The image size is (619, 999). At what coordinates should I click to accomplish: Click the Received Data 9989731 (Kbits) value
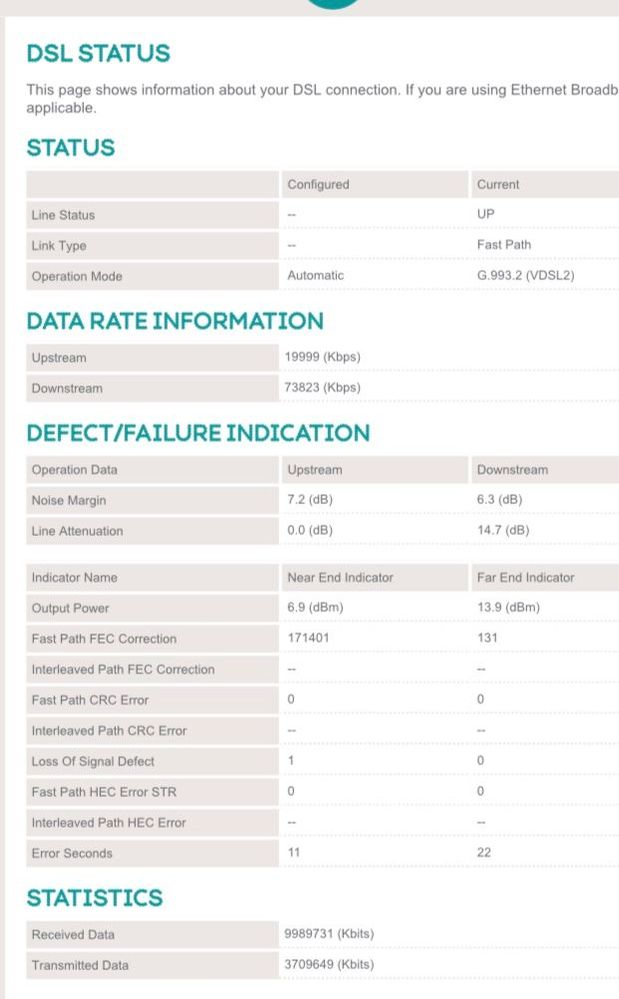pyautogui.click(x=329, y=933)
